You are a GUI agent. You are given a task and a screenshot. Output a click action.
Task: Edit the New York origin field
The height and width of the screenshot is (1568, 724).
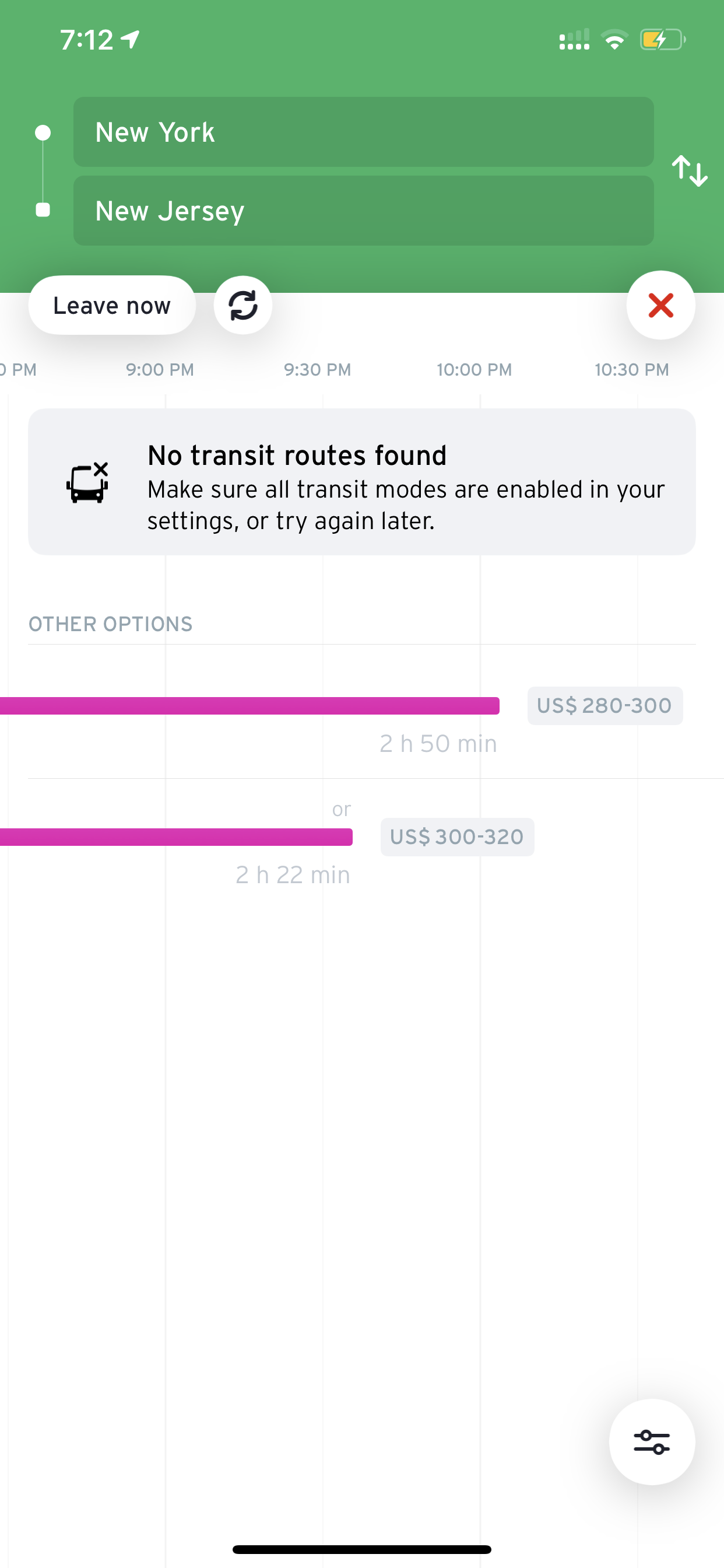(363, 132)
